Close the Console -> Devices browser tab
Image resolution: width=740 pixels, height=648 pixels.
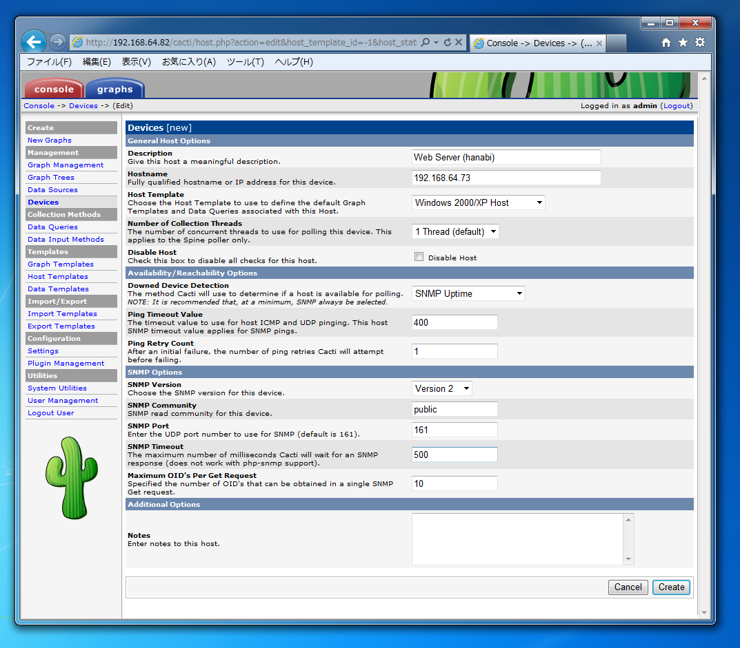599,43
